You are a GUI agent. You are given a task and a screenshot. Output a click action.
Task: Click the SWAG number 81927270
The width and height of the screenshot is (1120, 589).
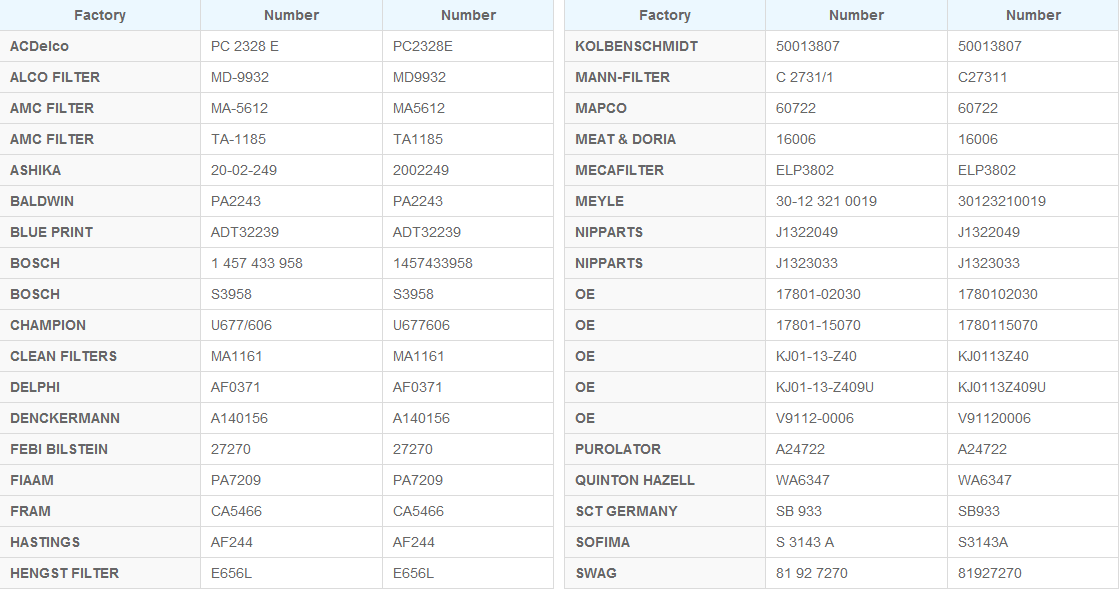coord(990,573)
